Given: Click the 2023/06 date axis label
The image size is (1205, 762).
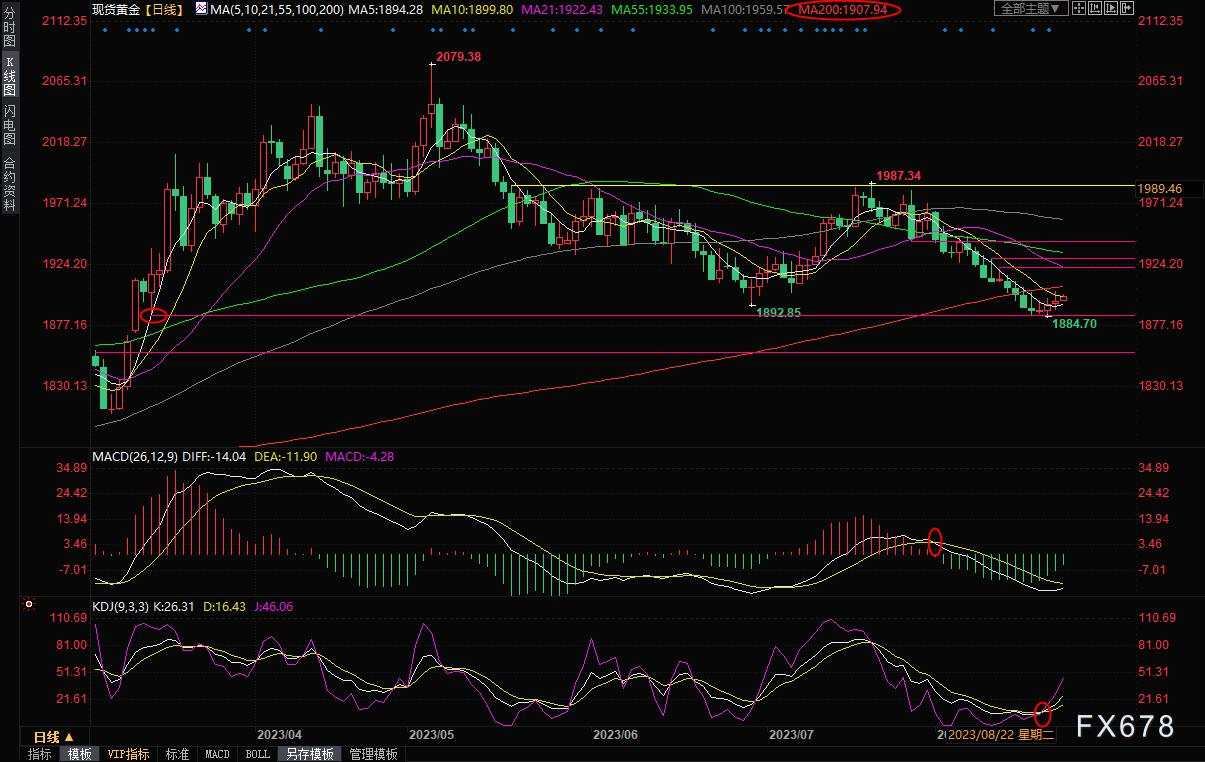Looking at the screenshot, I should tap(615, 735).
